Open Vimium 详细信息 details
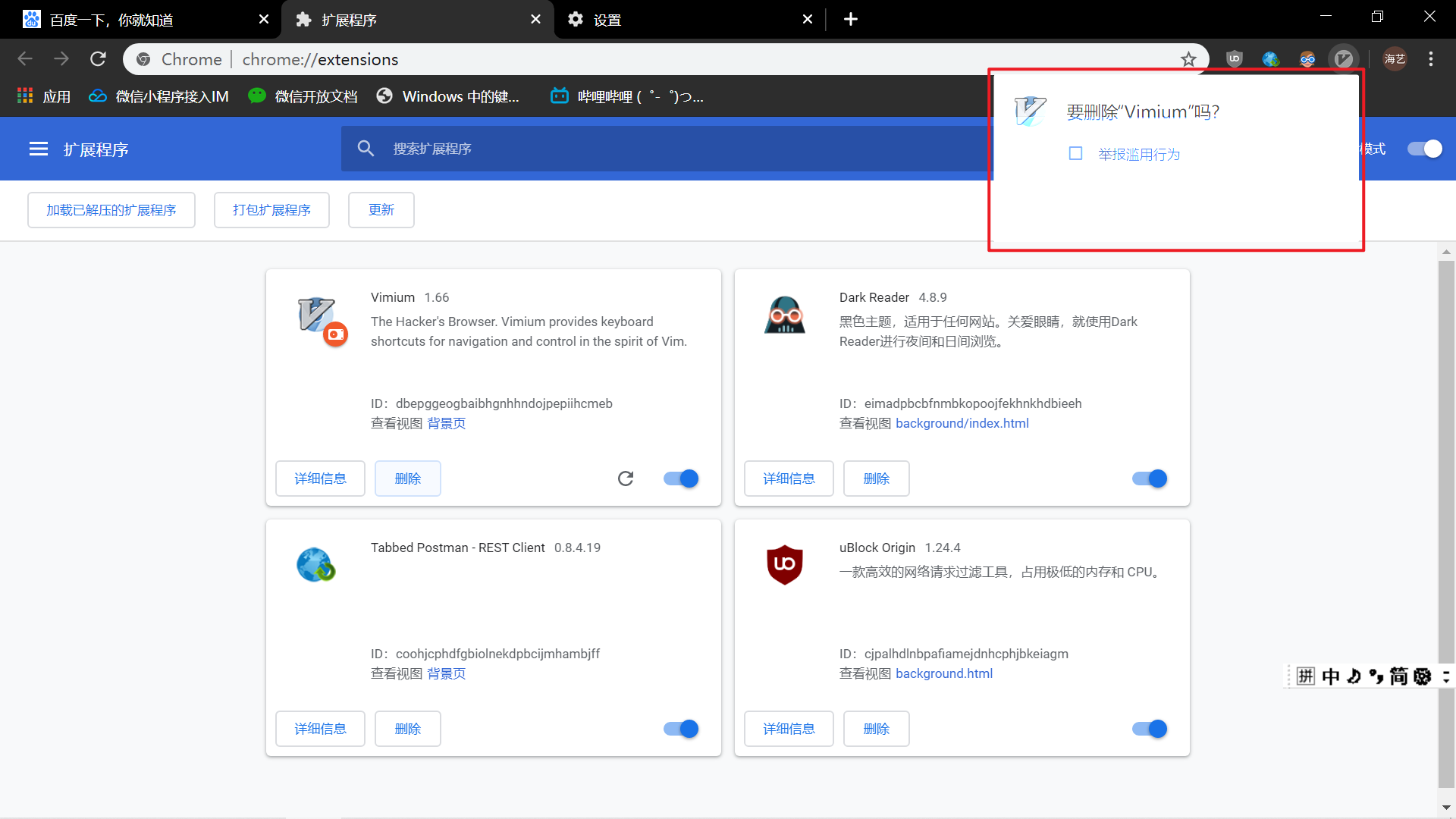1456x819 pixels. [x=320, y=479]
